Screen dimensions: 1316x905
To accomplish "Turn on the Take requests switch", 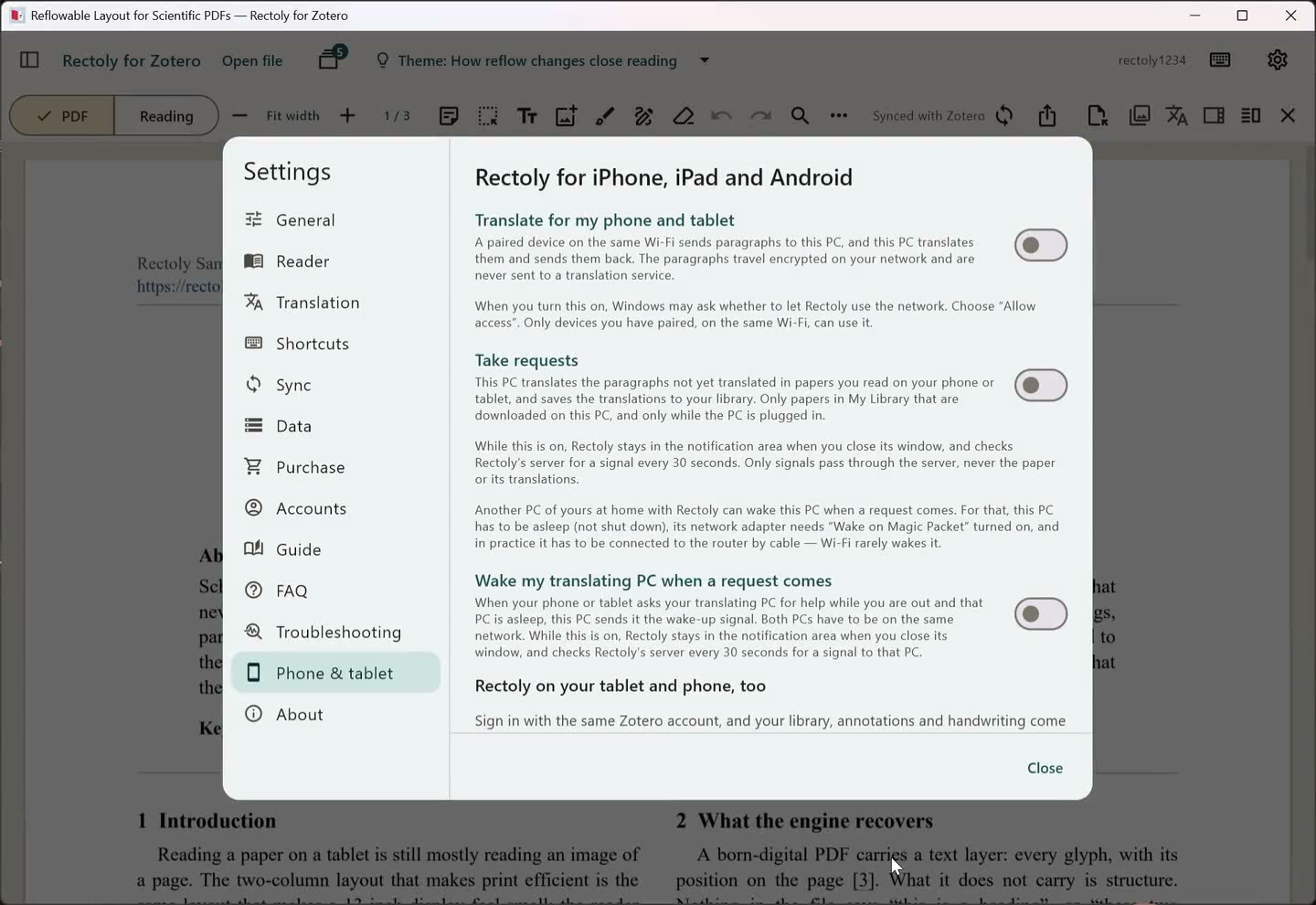I will tap(1041, 386).
